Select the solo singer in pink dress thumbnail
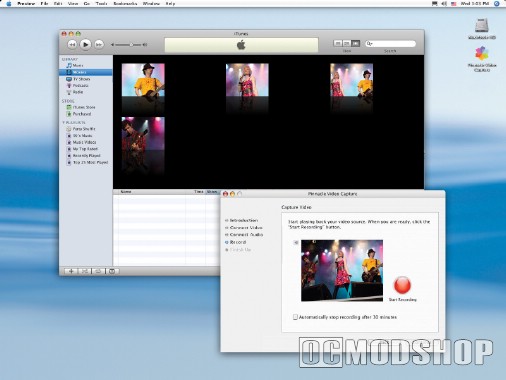Viewport: 506px width, 380px height. (247, 80)
